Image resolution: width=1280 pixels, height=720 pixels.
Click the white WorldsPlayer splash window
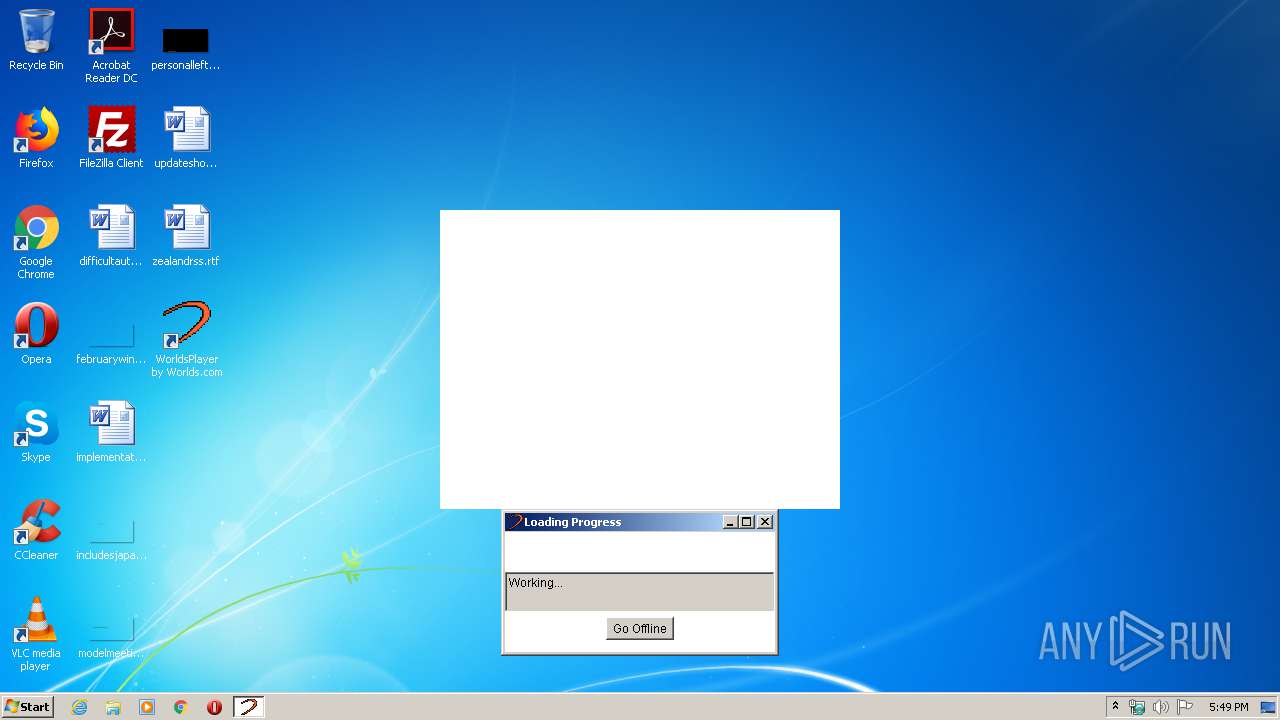640,359
